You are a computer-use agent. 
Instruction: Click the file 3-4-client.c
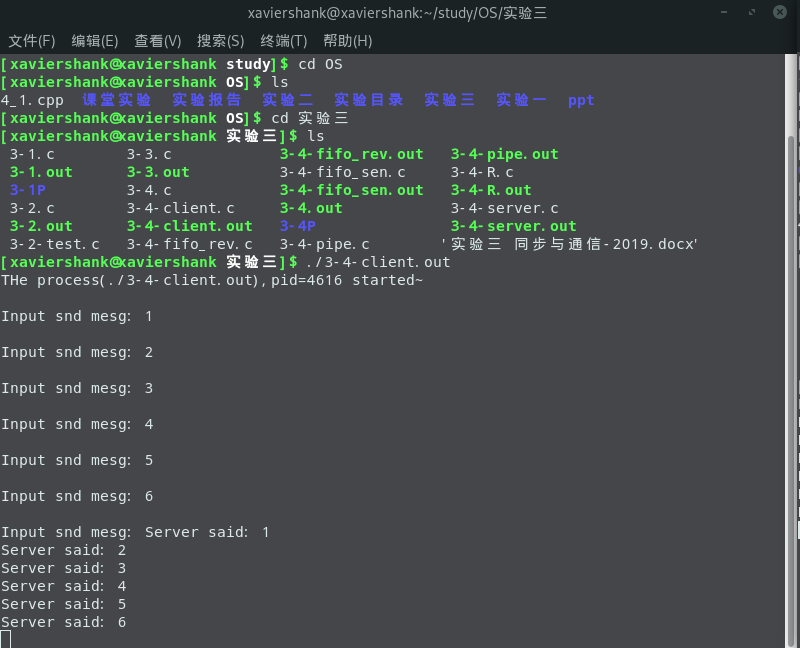pos(181,208)
